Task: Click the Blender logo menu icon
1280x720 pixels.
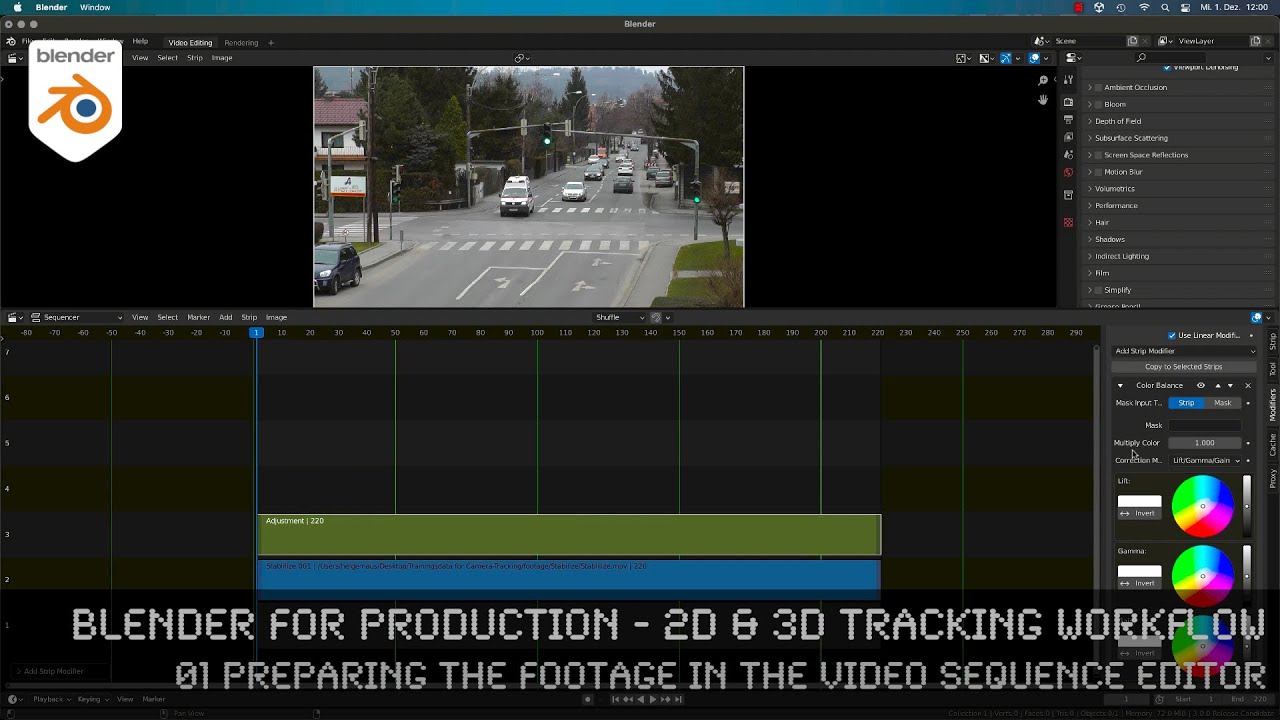Action: point(11,42)
